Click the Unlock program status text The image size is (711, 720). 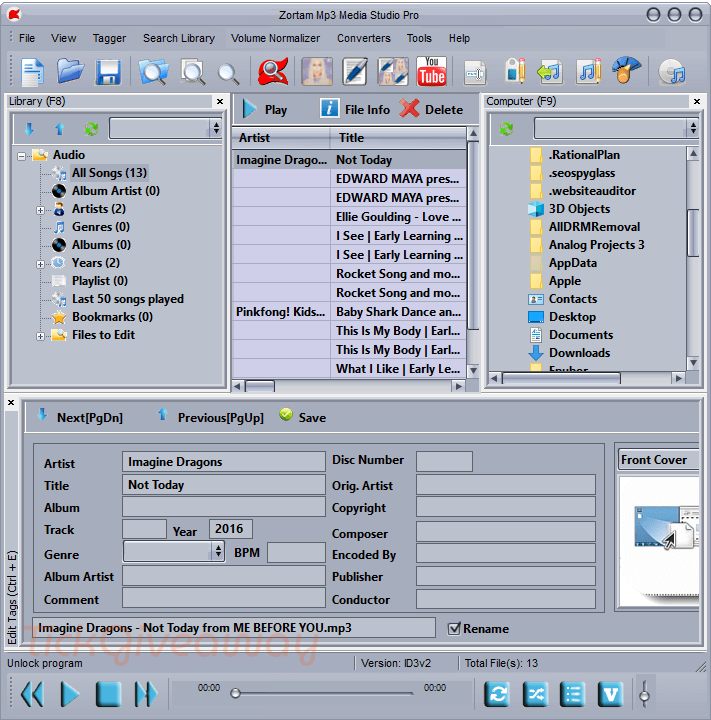coord(45,663)
